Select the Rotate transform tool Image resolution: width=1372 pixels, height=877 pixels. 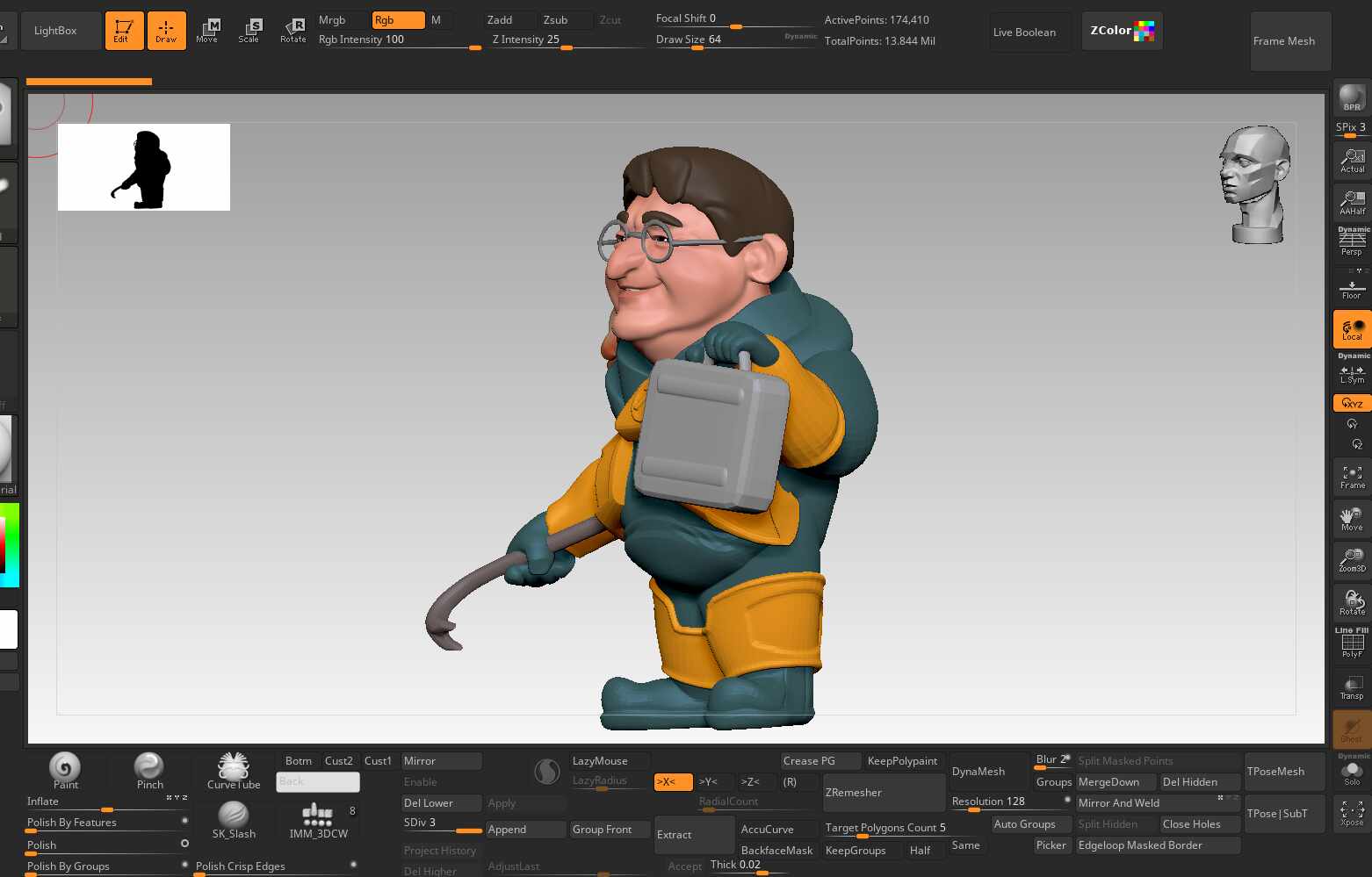pos(293,30)
